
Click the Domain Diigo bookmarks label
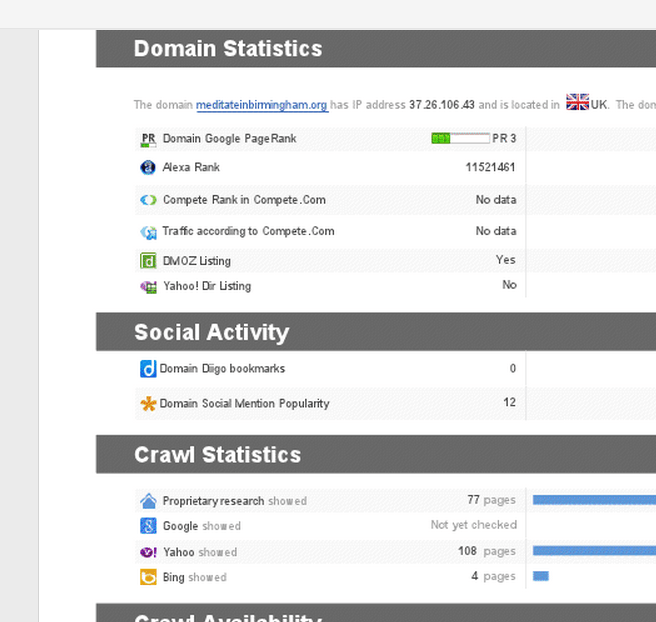point(222,369)
